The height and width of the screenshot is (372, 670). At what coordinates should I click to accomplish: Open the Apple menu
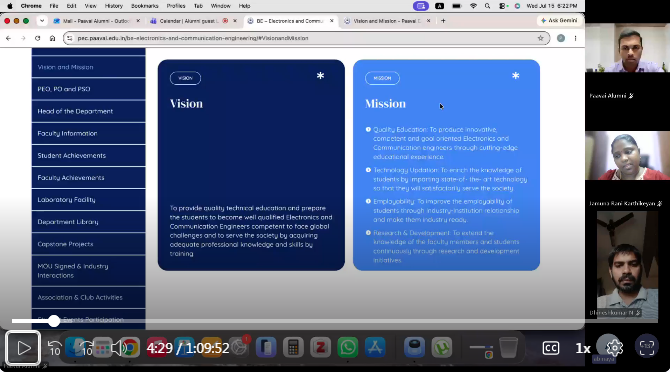(x=9, y=6)
